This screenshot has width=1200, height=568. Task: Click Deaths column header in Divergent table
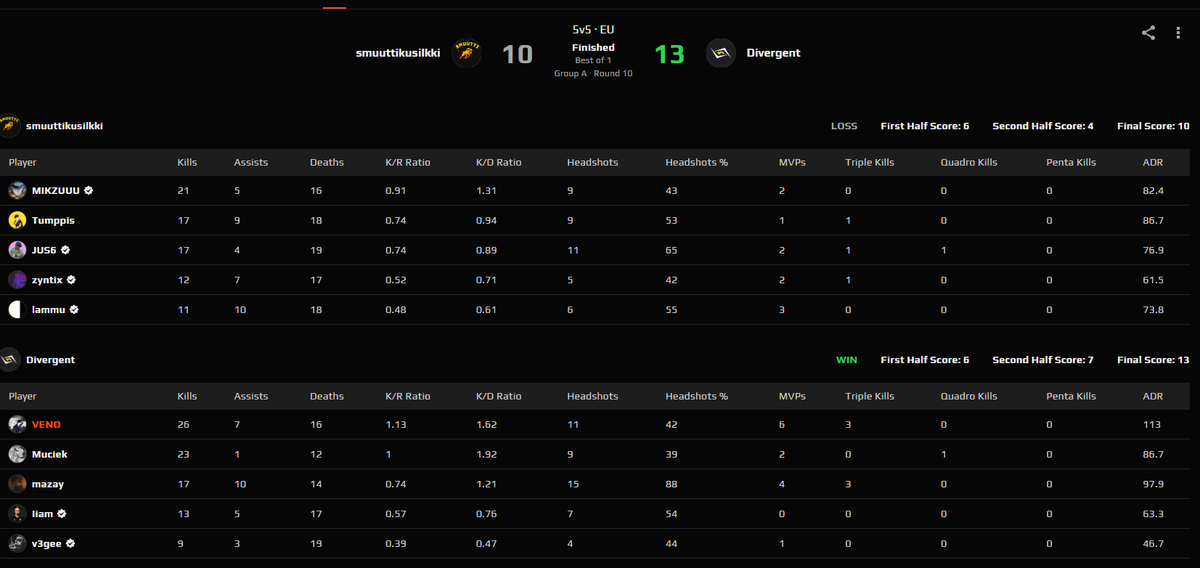[326, 396]
